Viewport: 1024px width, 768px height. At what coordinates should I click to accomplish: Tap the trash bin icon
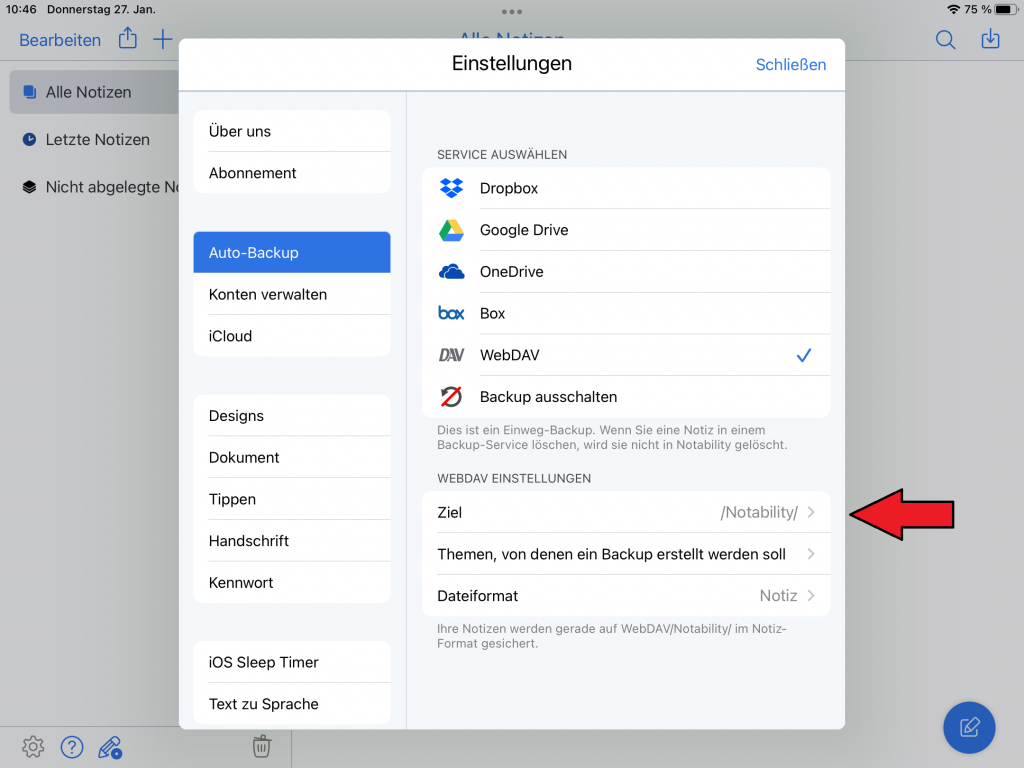[261, 746]
